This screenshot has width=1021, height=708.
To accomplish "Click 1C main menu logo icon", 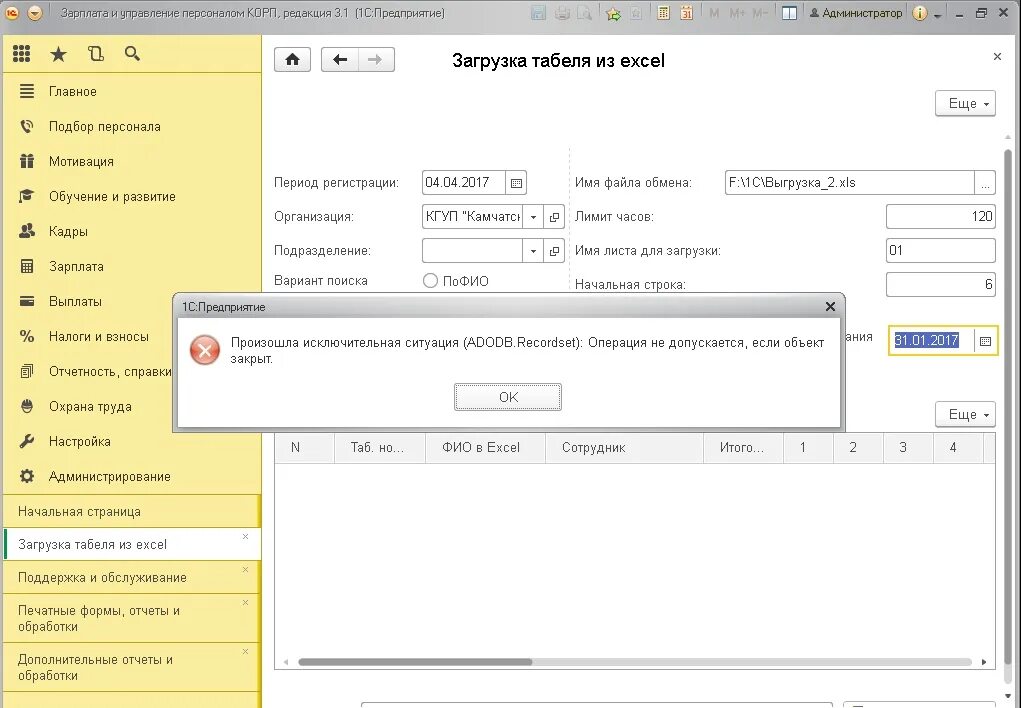I will tap(12, 13).
